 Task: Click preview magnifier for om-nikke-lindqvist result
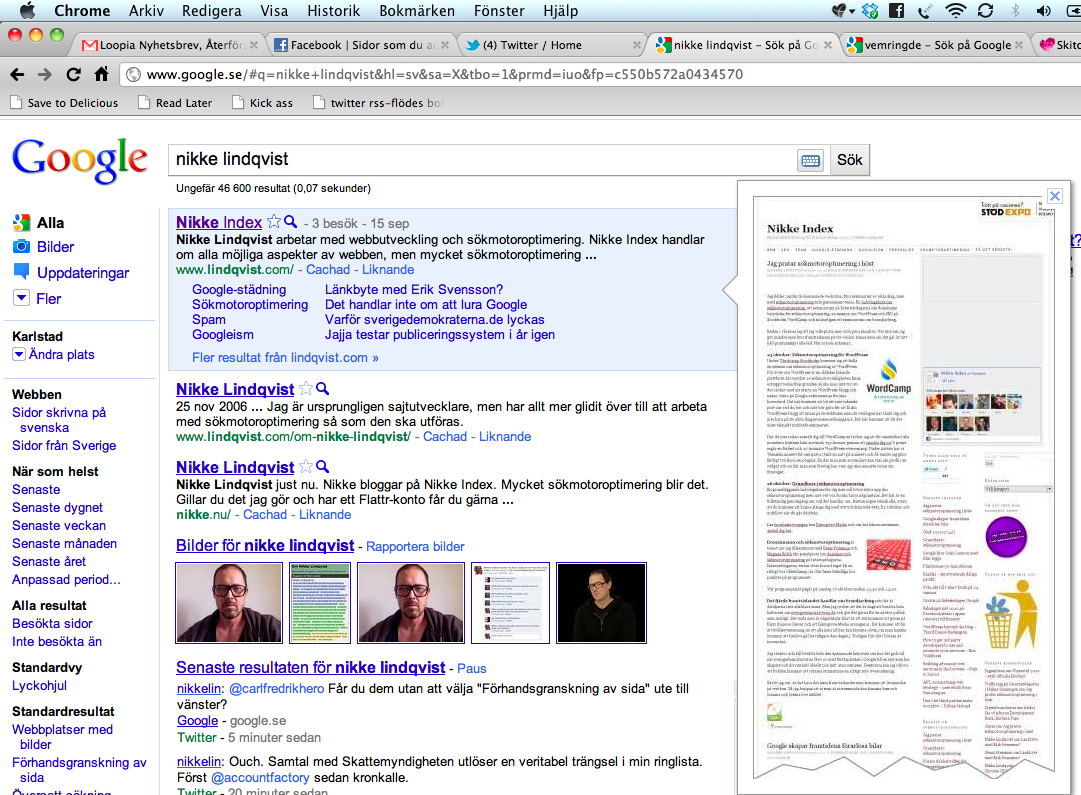pos(323,389)
